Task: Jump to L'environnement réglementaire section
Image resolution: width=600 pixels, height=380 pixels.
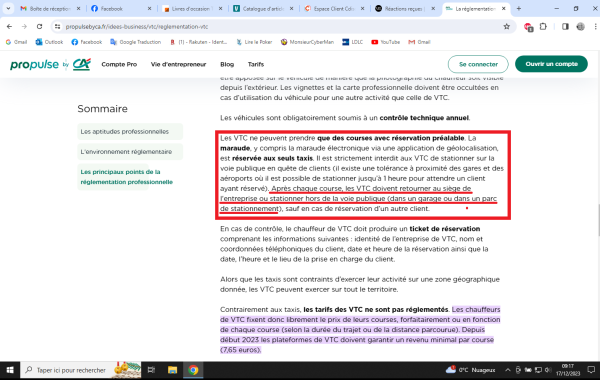Action: 130,152
